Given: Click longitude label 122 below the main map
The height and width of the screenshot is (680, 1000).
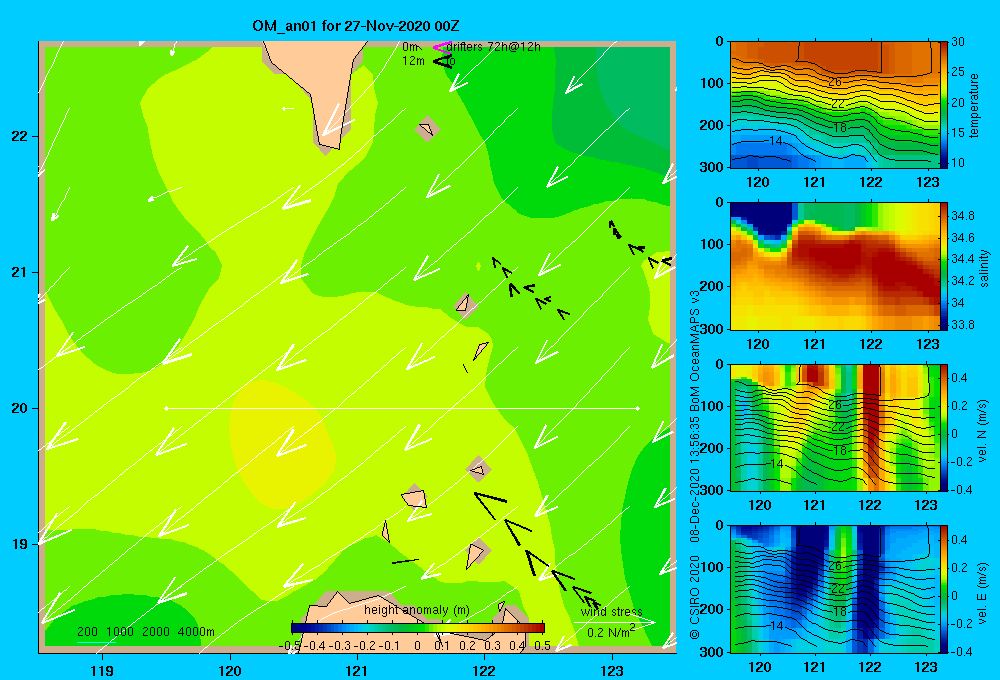Looking at the screenshot, I should tap(485, 670).
